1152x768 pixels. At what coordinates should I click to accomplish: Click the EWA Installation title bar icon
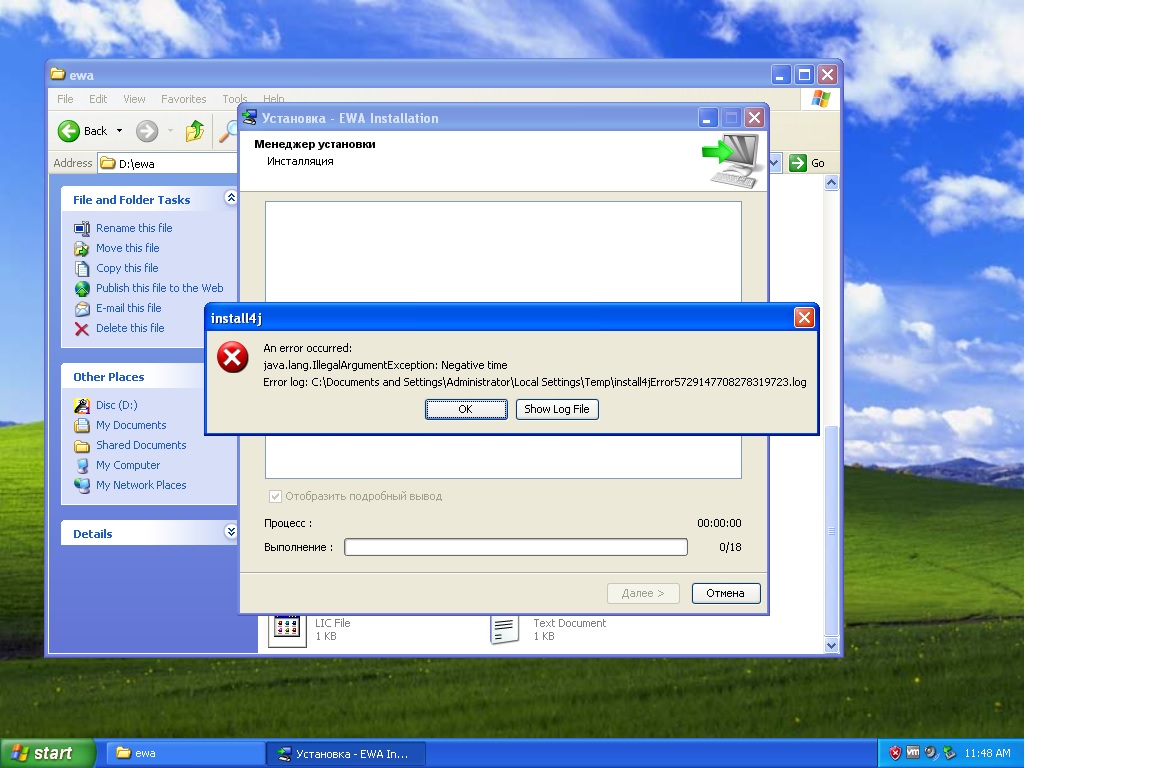[250, 118]
